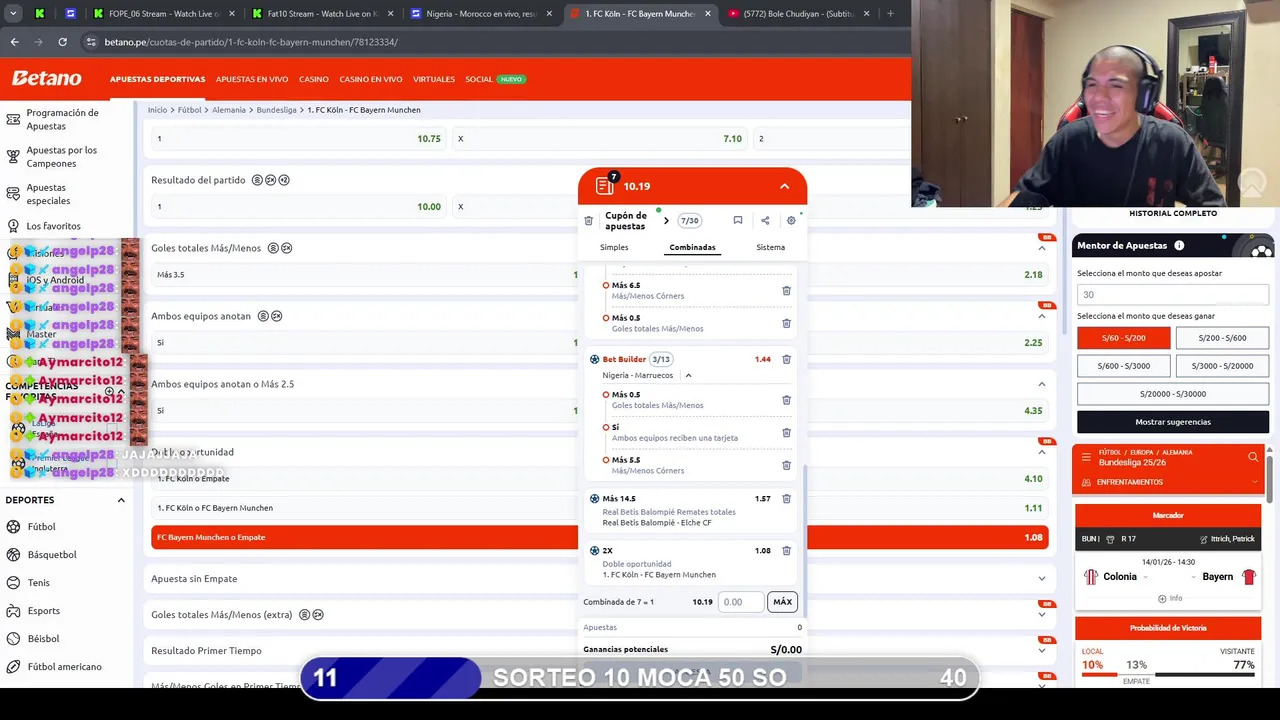
Task: Open Apuestas en Vivo nav item
Action: (252, 79)
